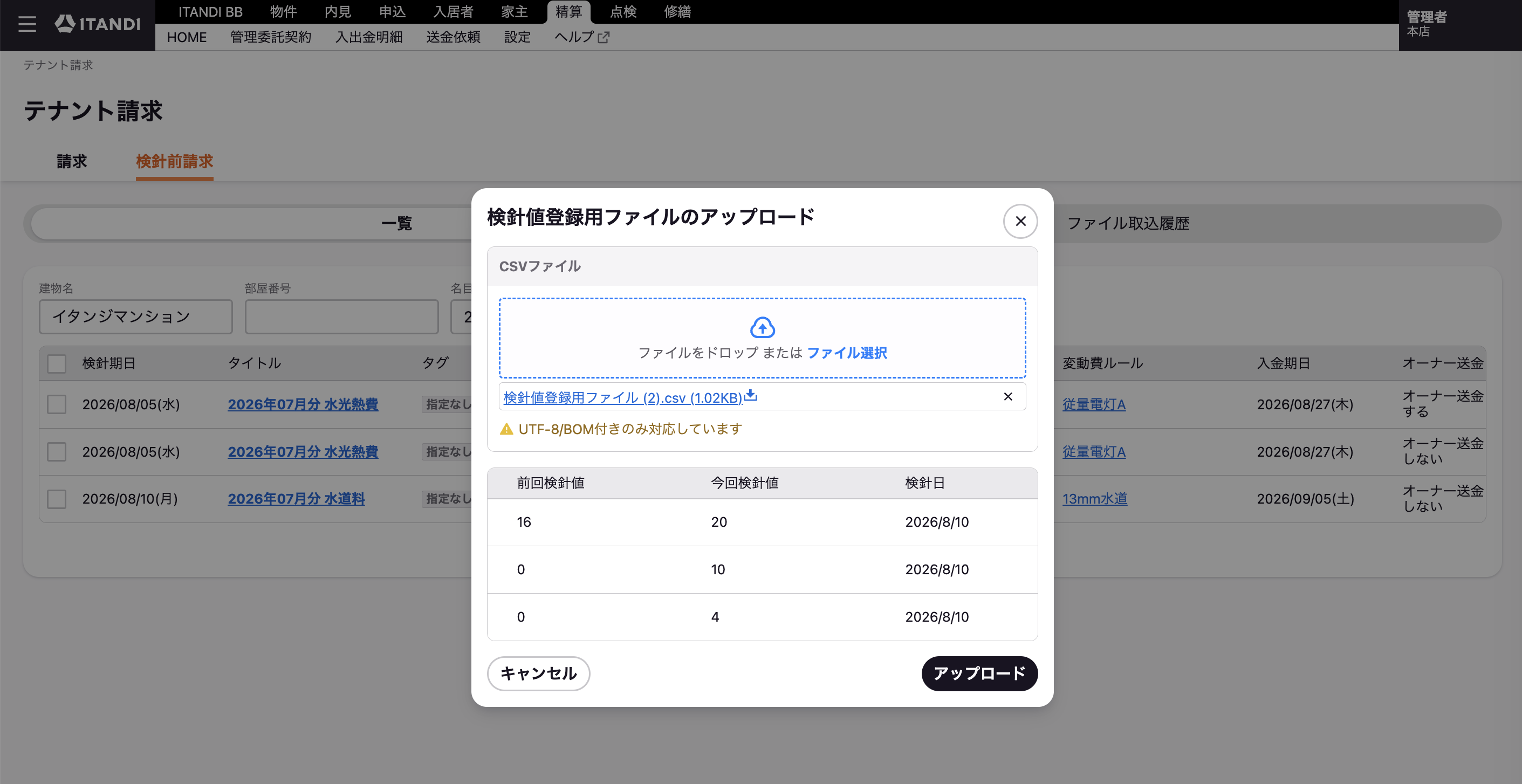This screenshot has height=784, width=1522.
Task: Open the 物件 menu
Action: click(284, 12)
